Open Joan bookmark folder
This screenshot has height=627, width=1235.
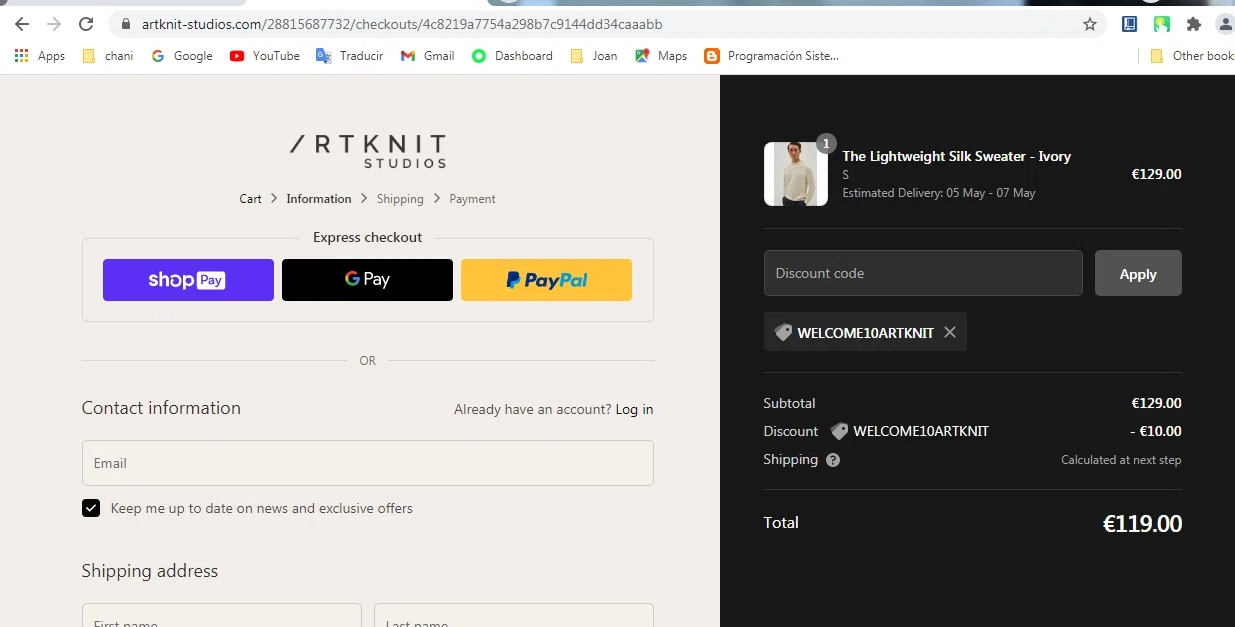tap(594, 56)
